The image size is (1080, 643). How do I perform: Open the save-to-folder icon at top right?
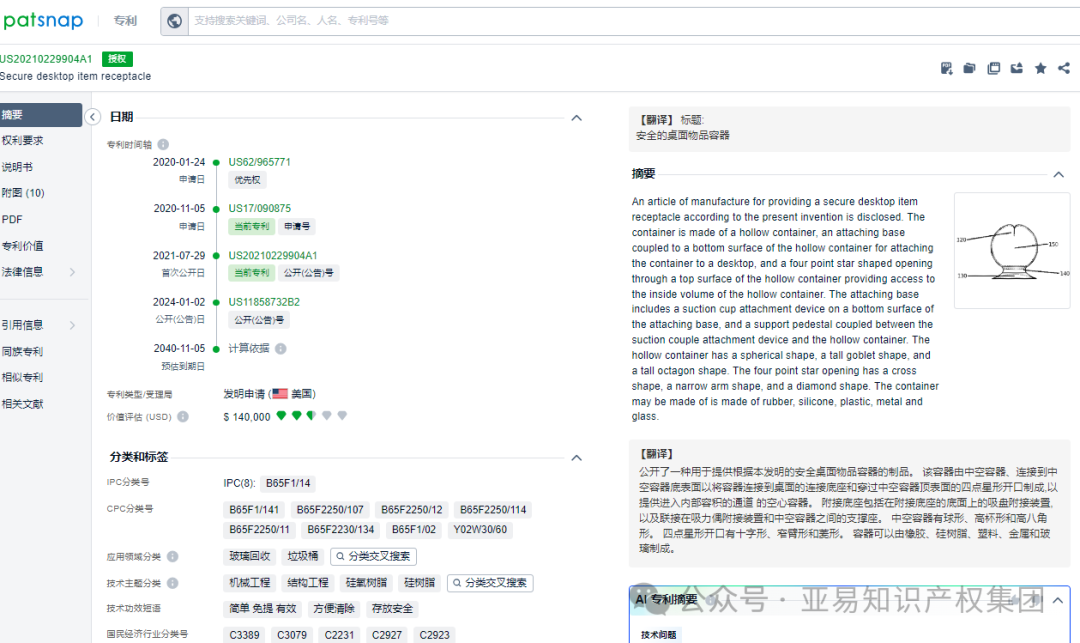point(969,68)
